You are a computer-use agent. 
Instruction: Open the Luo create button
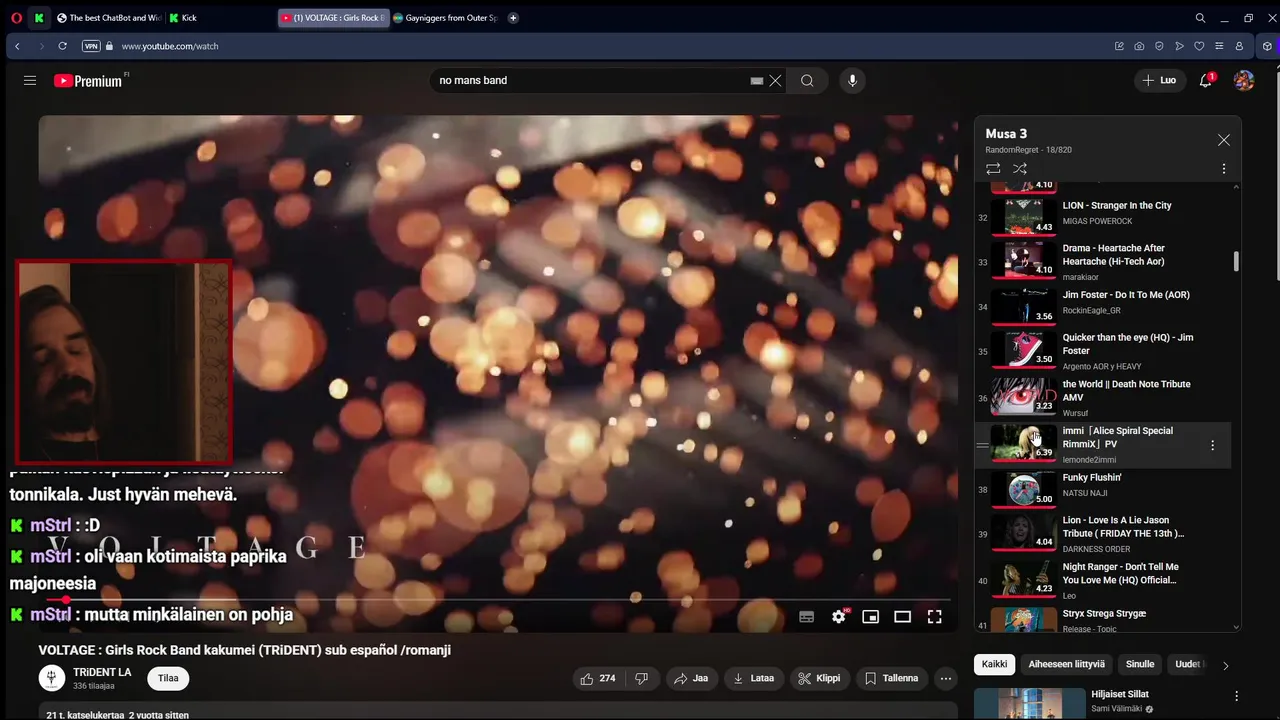tap(1160, 80)
